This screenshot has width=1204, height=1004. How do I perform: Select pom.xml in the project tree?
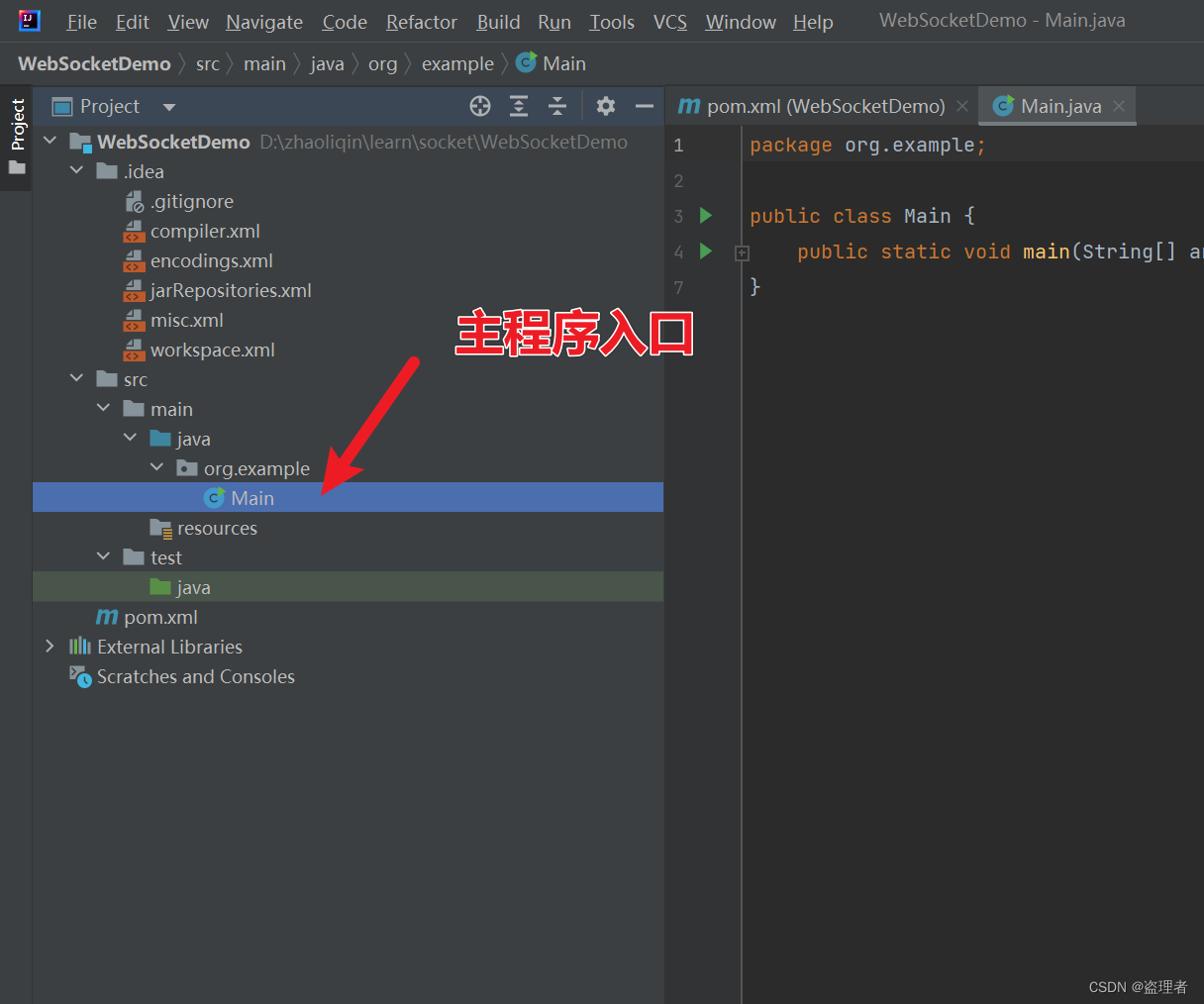click(160, 617)
